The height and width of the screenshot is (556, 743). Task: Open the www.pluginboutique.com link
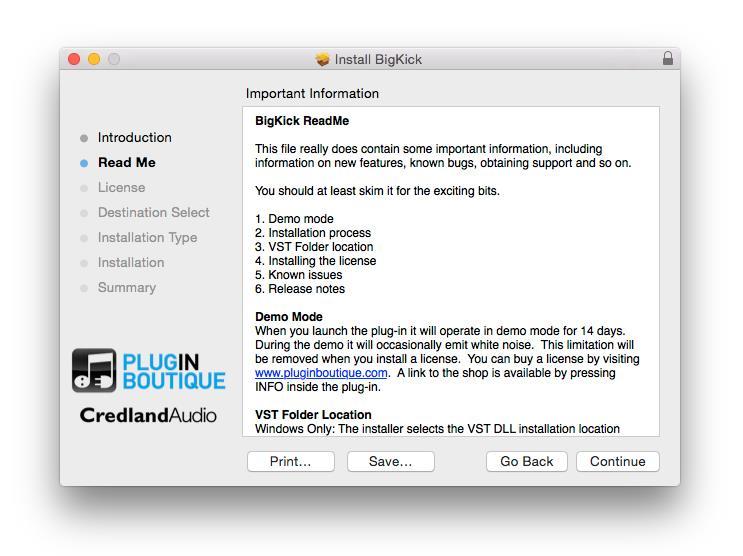[321, 373]
